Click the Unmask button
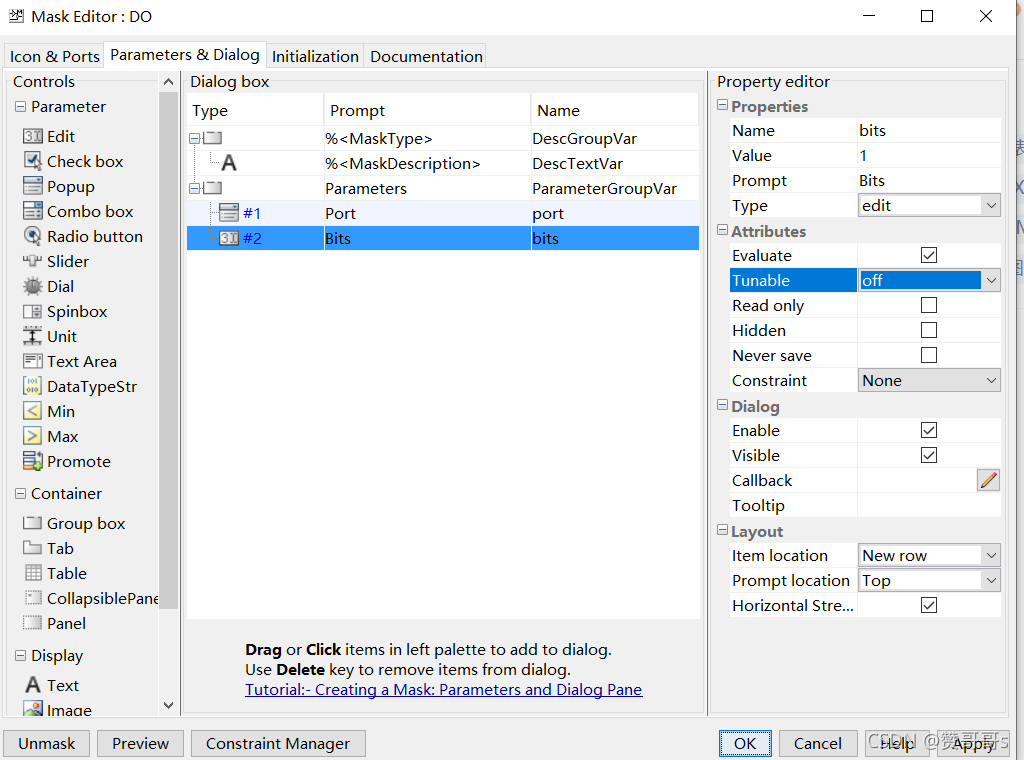Viewport: 1024px width, 760px height. pyautogui.click(x=47, y=744)
